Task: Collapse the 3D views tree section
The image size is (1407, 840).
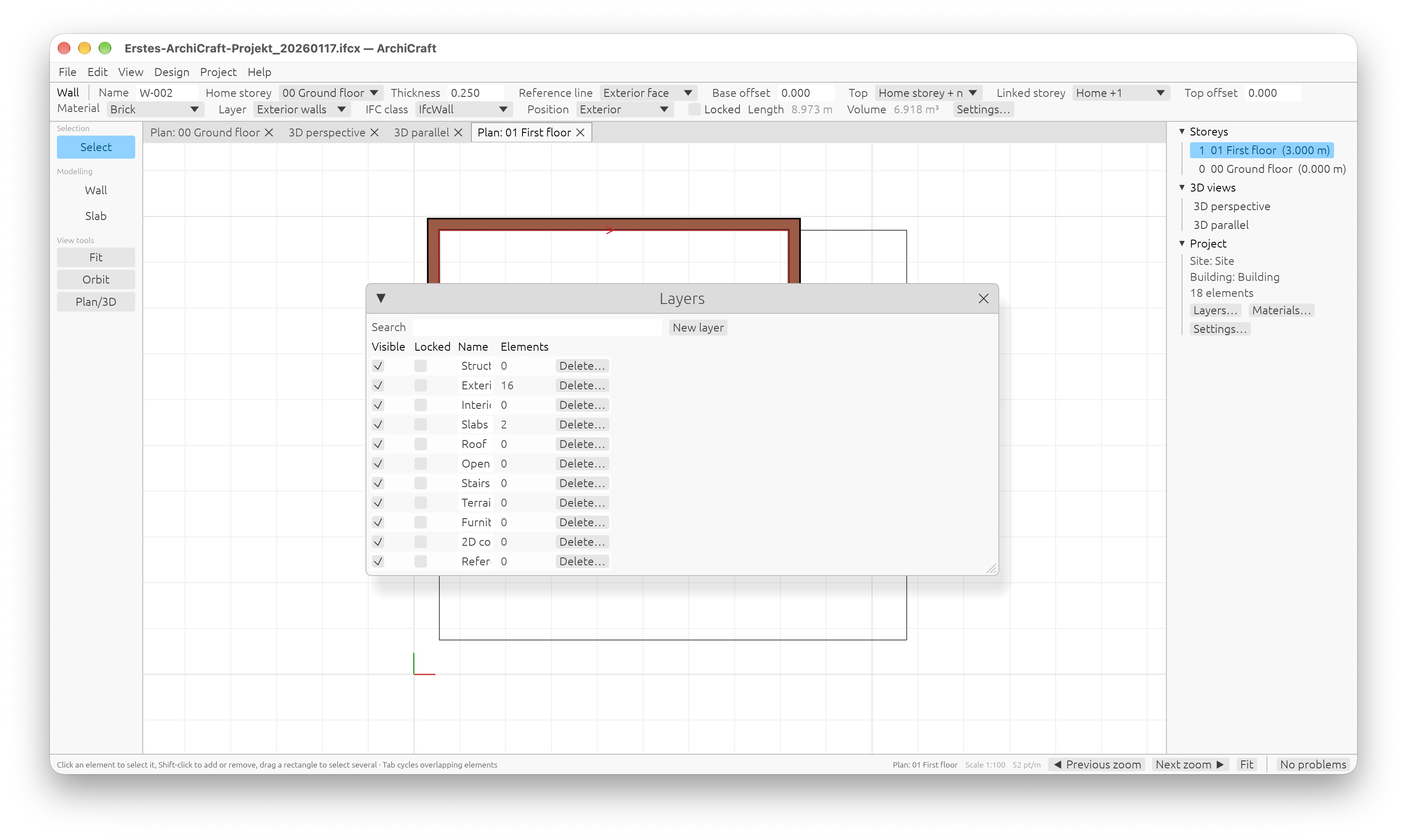Action: point(1182,188)
